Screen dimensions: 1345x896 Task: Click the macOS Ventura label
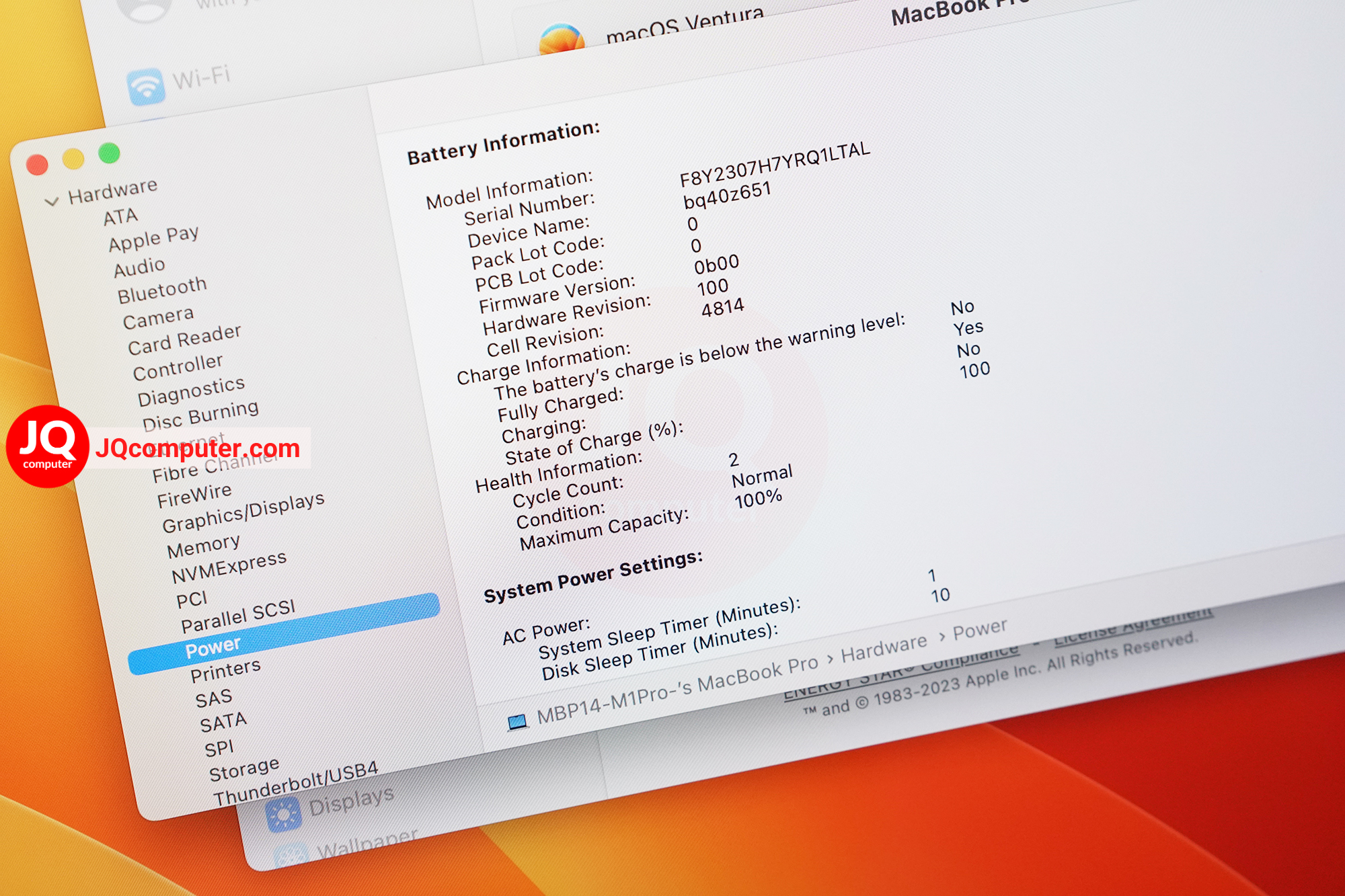tap(685, 26)
